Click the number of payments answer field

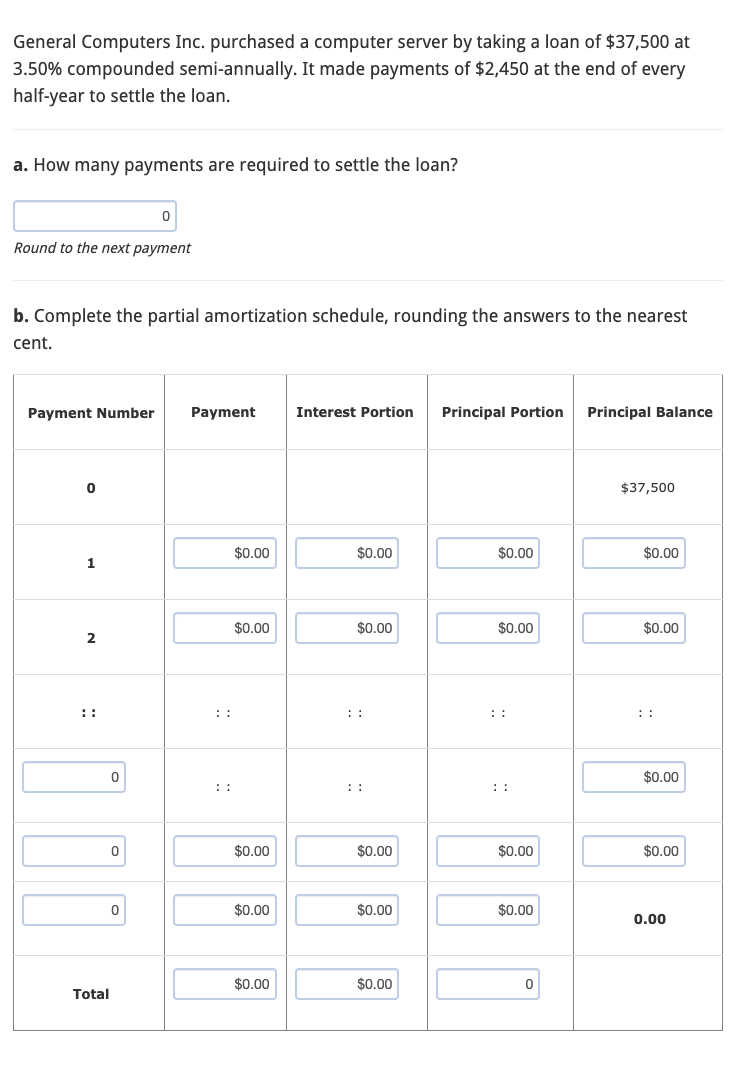pos(95,215)
